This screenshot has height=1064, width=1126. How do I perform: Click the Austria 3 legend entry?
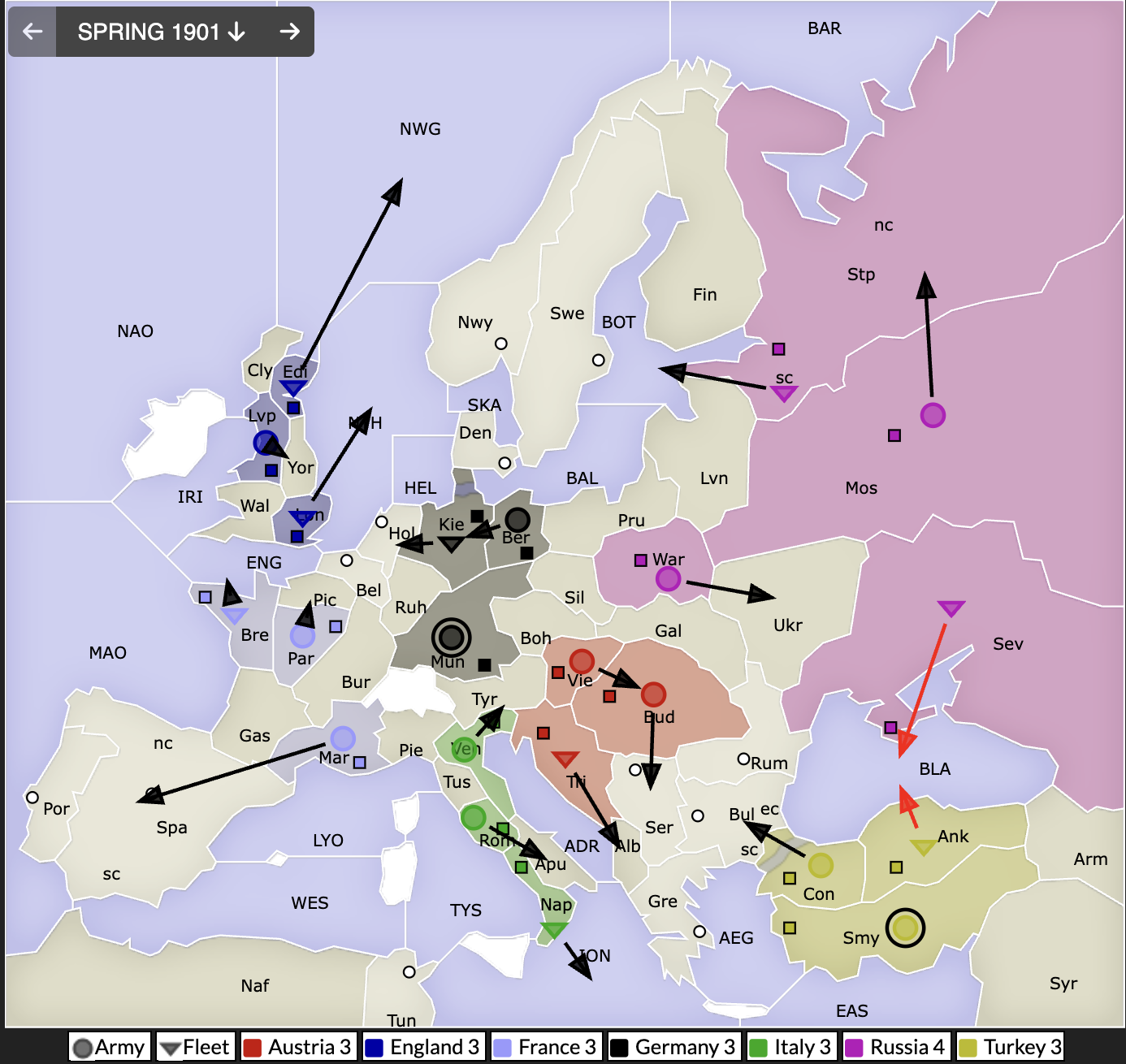pos(297,1047)
